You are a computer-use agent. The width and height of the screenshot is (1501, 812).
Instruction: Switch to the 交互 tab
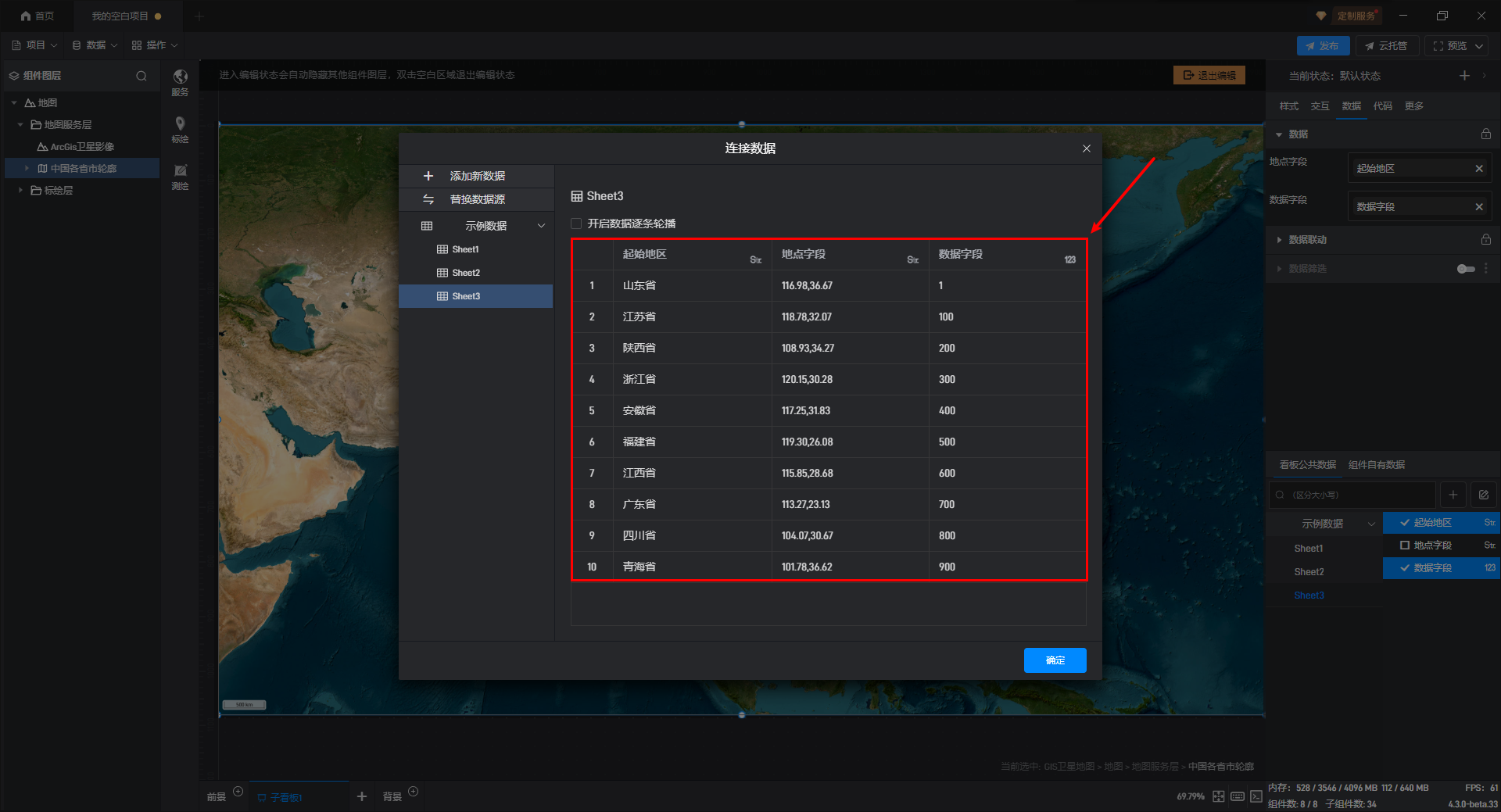click(1320, 106)
